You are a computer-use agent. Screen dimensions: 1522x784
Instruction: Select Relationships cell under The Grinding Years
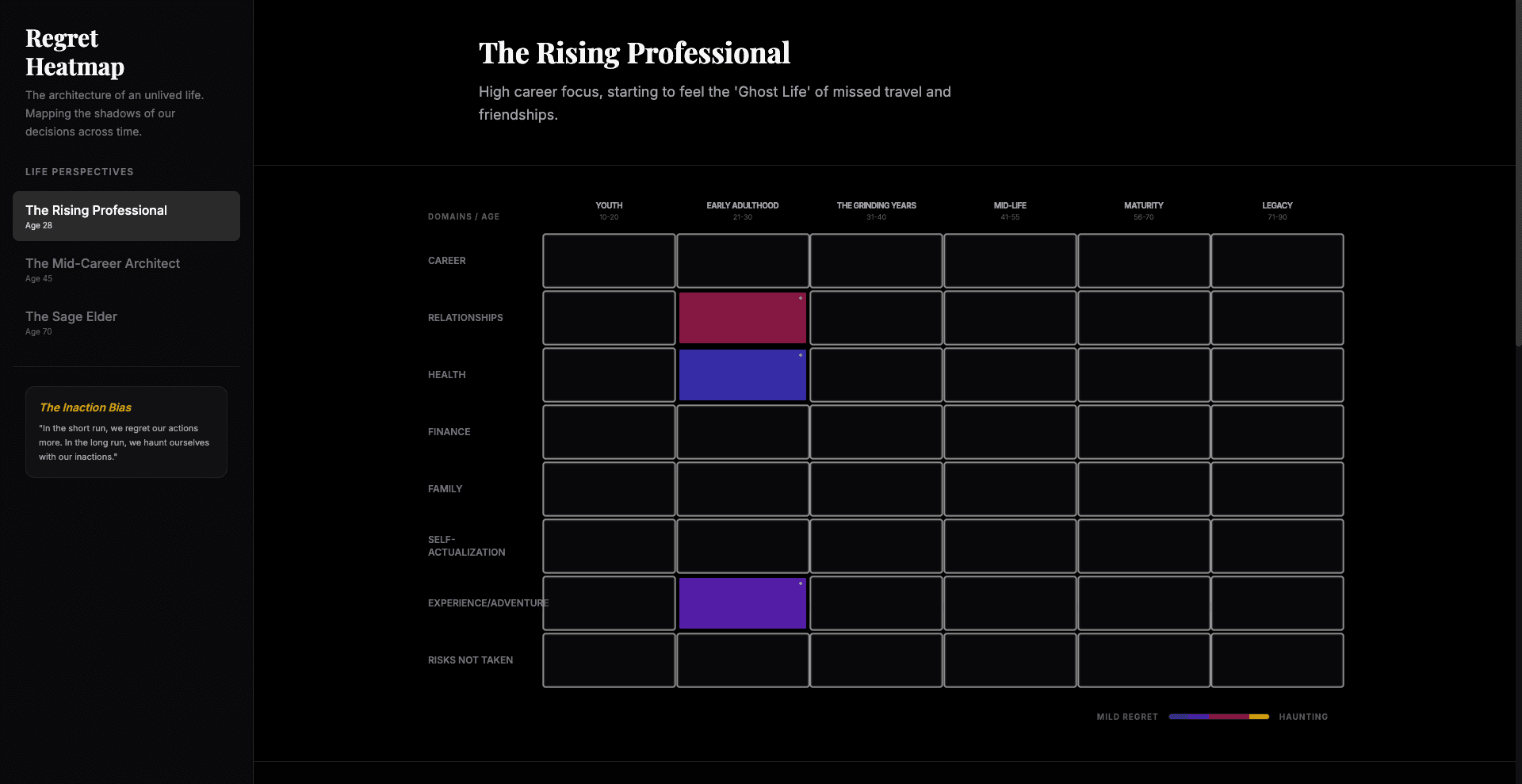point(876,318)
